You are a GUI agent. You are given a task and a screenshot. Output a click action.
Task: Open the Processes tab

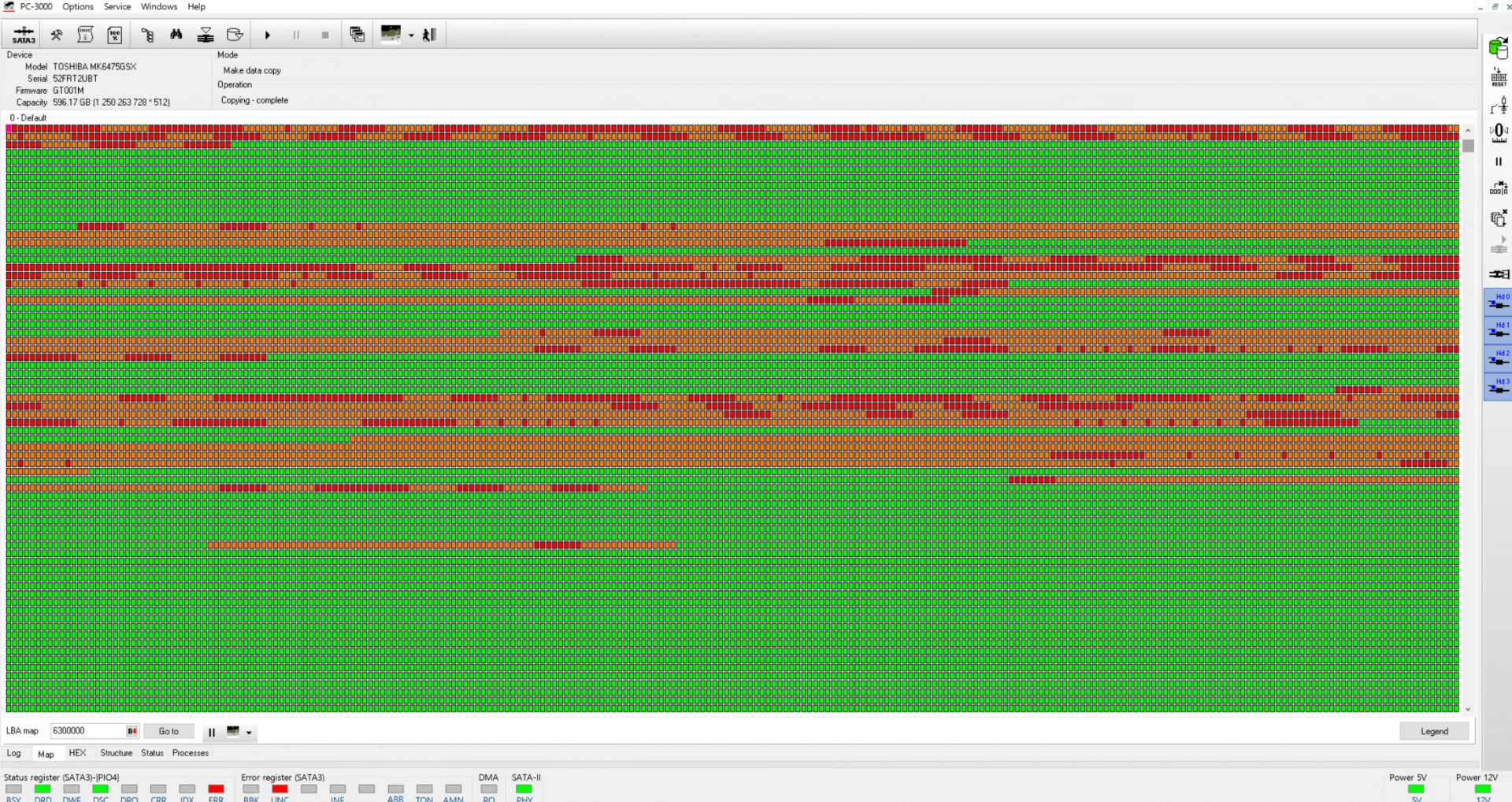191,753
